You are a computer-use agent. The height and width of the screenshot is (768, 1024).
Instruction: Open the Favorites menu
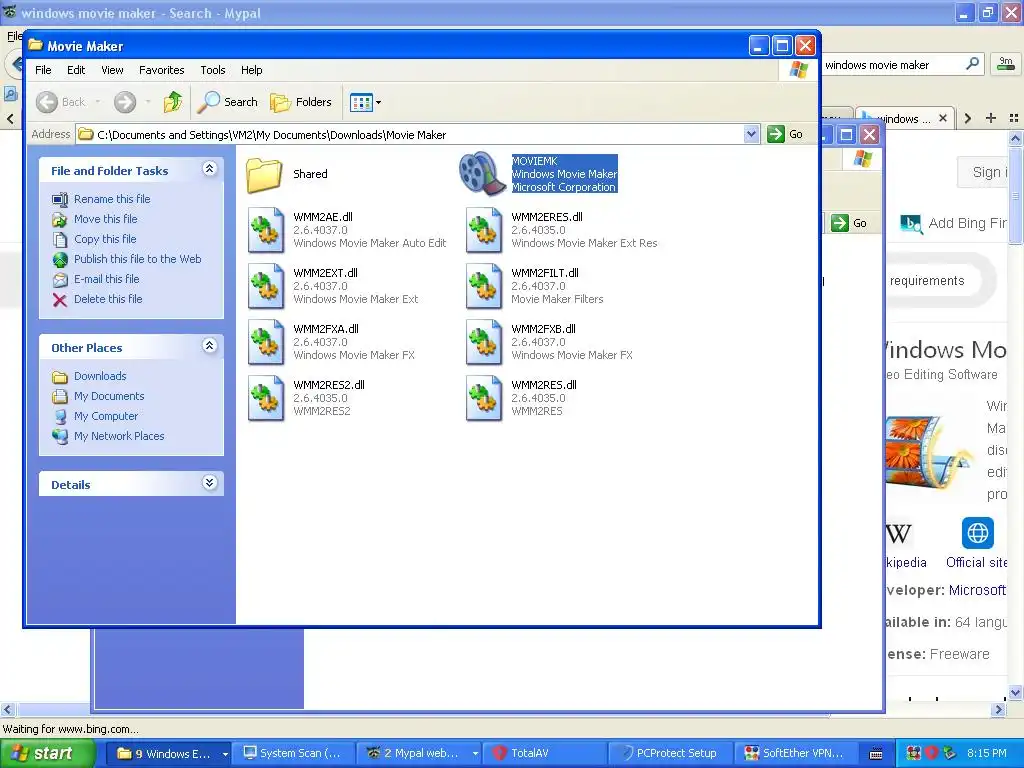click(161, 70)
